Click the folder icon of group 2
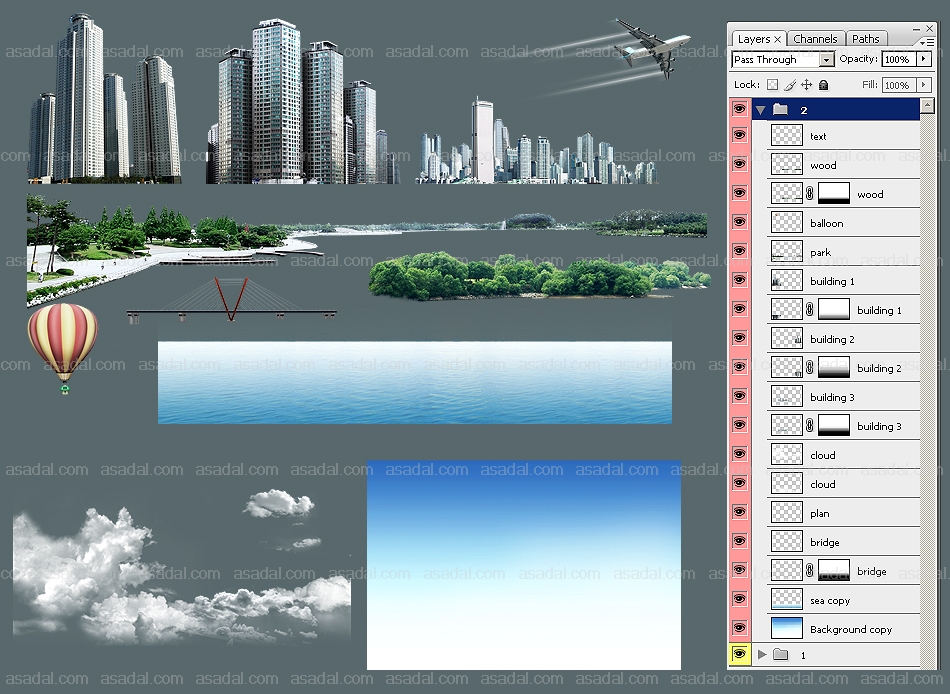 pos(781,110)
